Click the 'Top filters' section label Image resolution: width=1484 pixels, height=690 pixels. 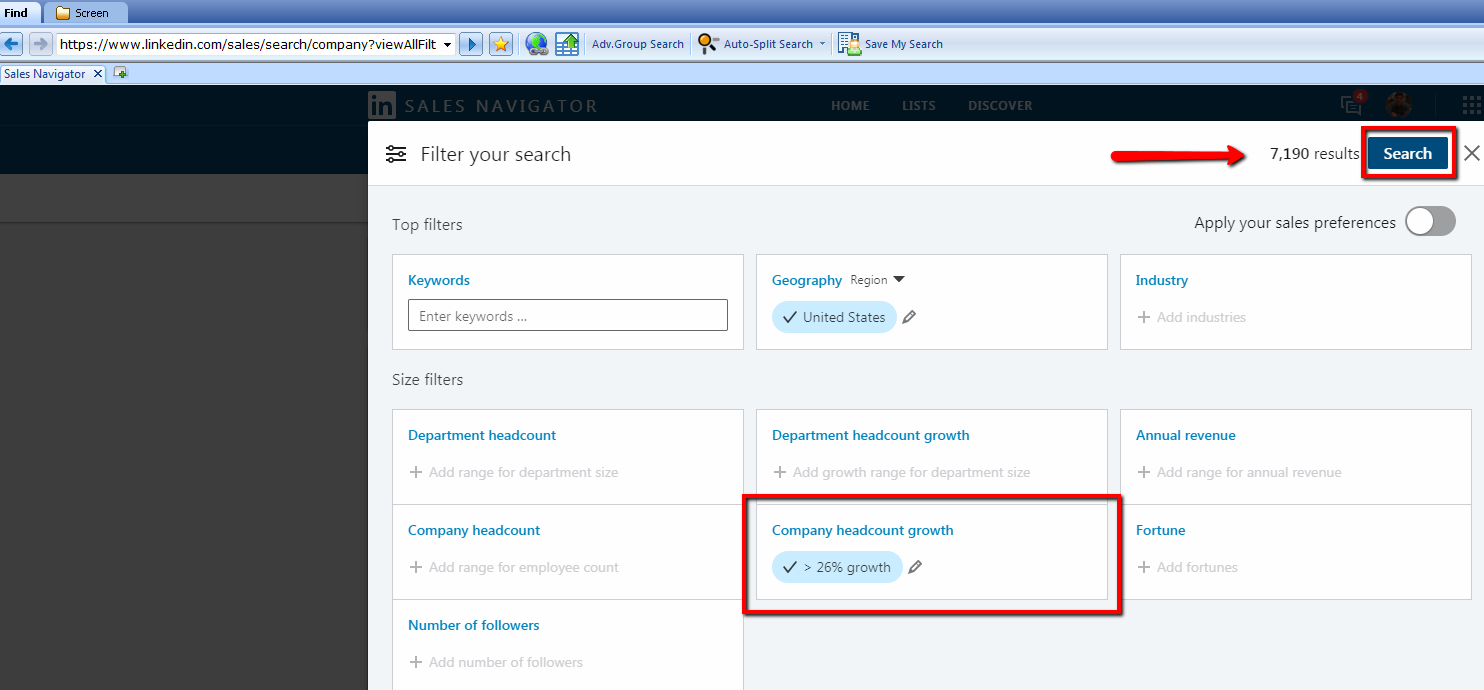(x=427, y=225)
